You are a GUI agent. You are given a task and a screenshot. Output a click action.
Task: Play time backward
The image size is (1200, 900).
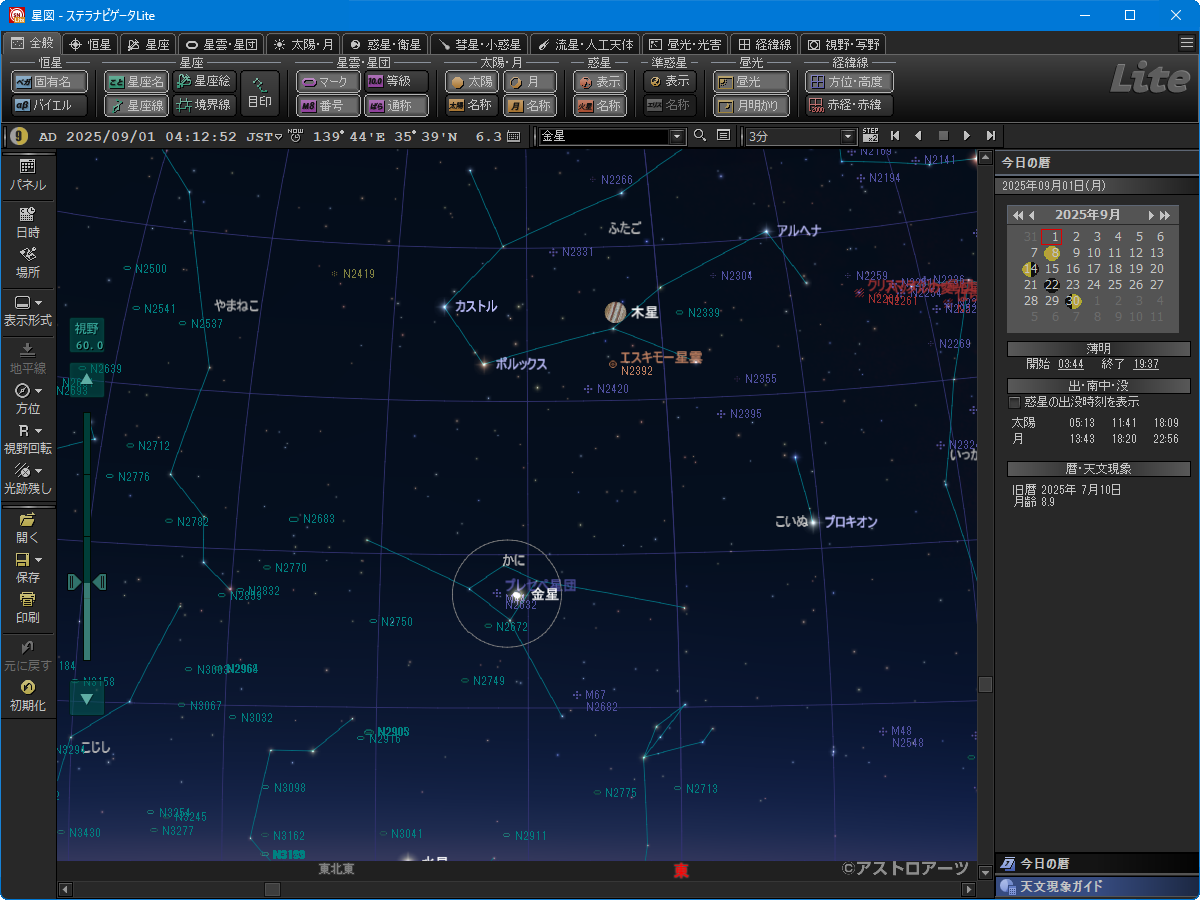[918, 136]
